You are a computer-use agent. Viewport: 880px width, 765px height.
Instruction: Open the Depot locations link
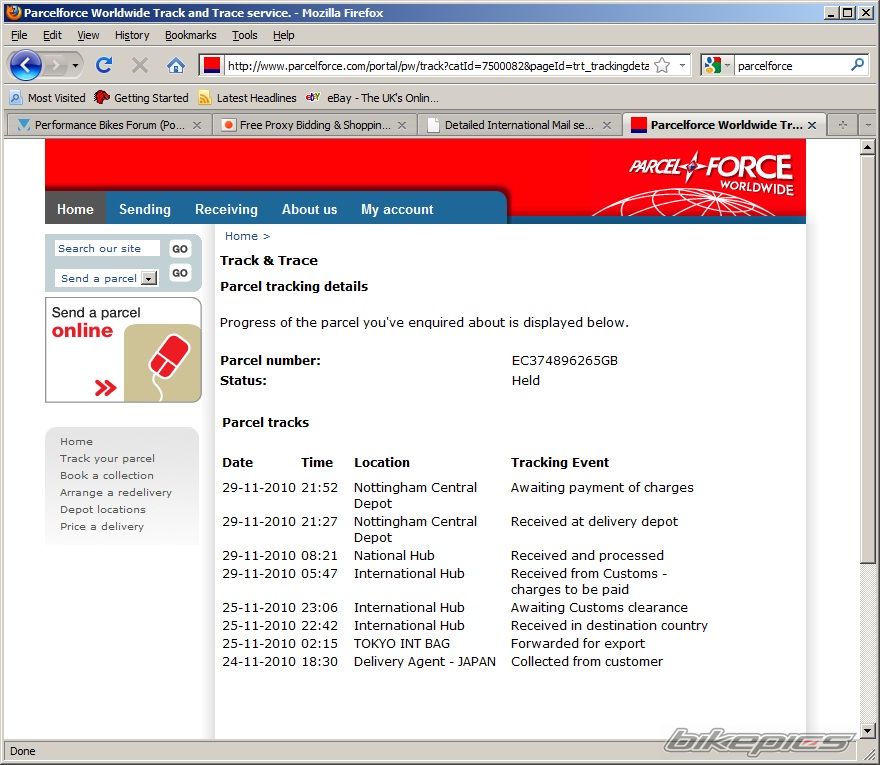[x=102, y=509]
